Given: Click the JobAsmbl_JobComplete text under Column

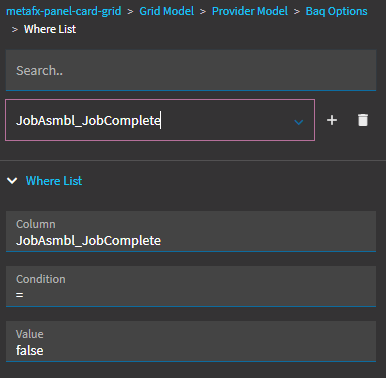Looking at the screenshot, I should tap(88, 241).
